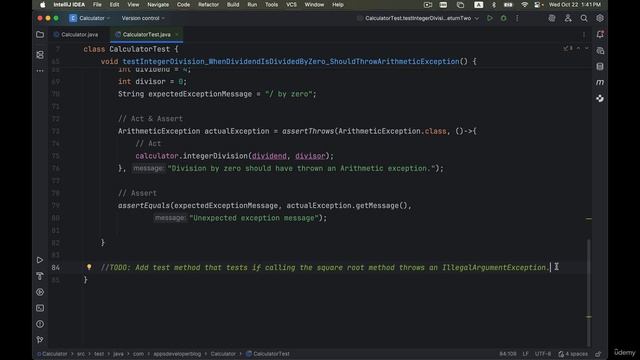Open the AI Assistant panel icon
Viewport: 640px width, 360px height.
(600, 51)
